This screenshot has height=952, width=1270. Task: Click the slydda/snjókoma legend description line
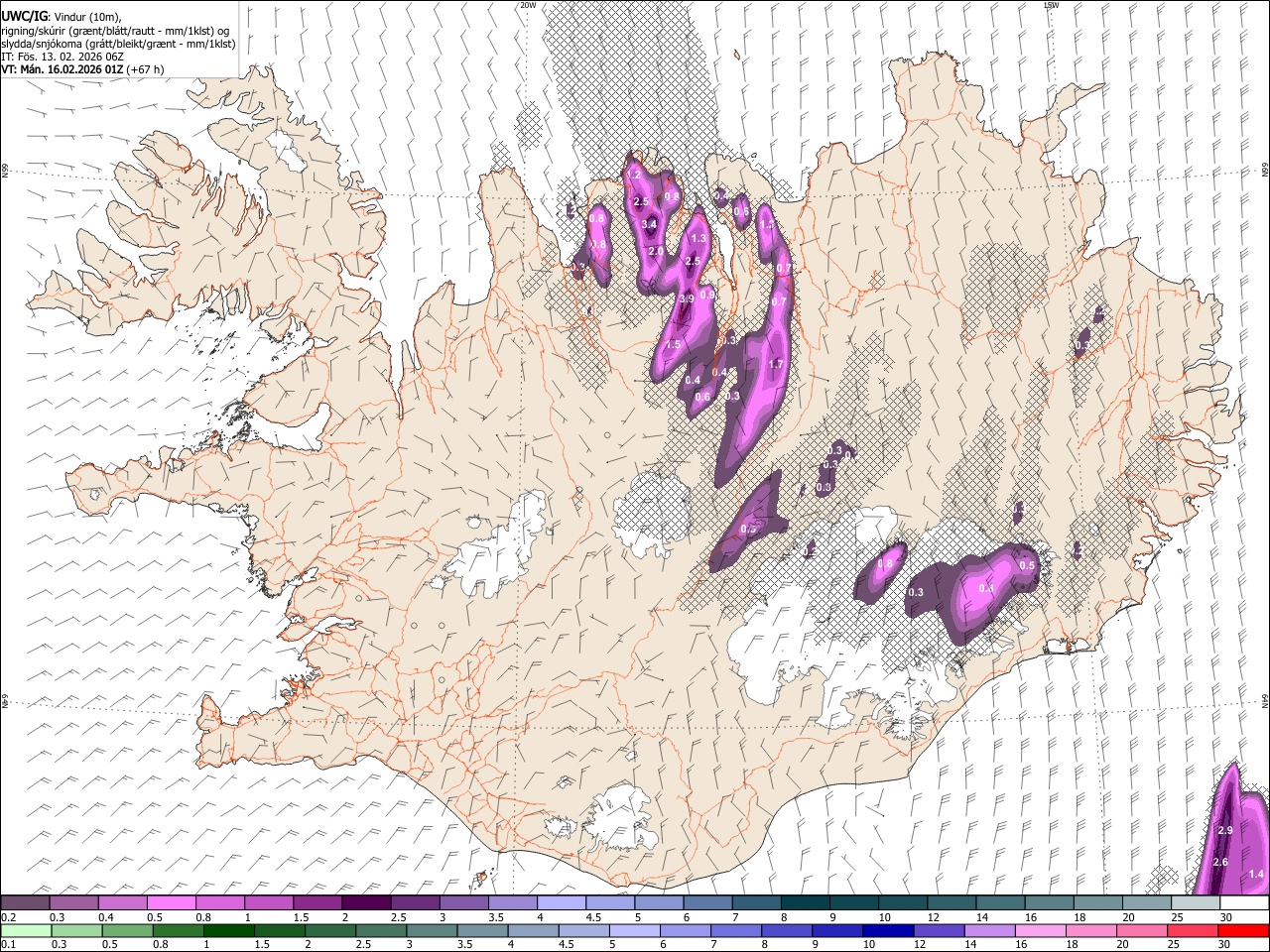[118, 44]
